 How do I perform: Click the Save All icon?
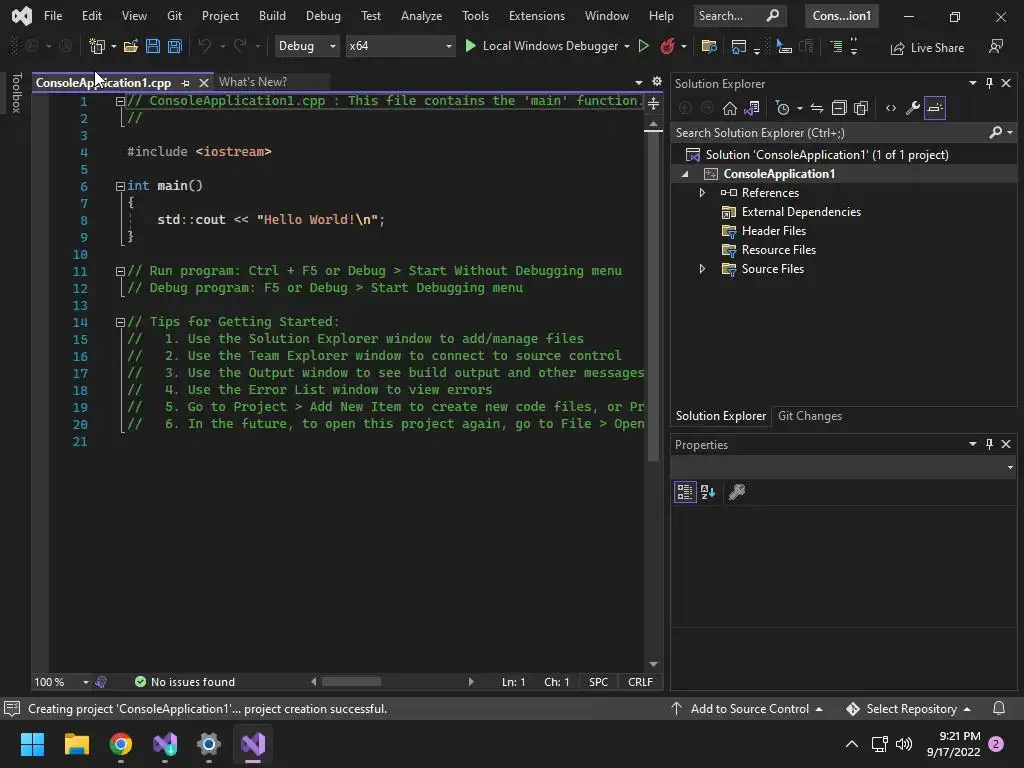(x=174, y=46)
